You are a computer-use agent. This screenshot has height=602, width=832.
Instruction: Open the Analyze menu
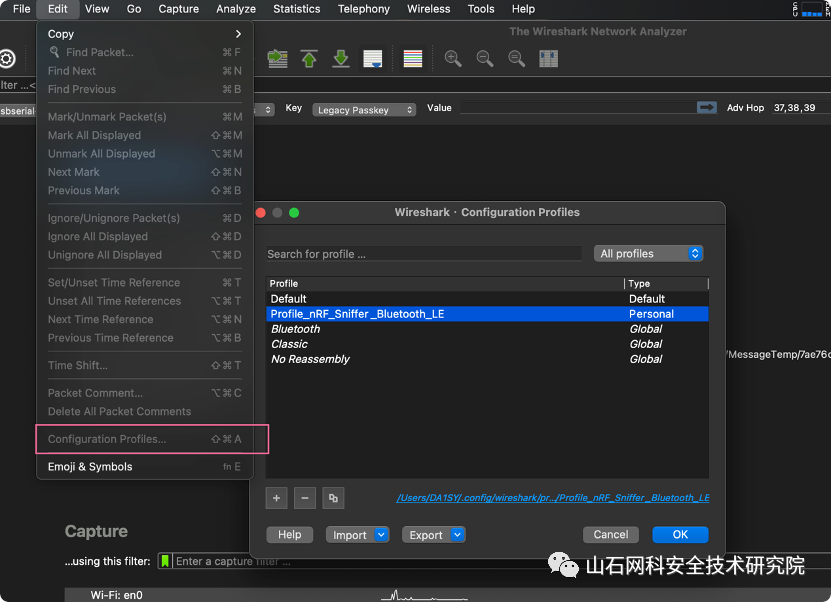tap(236, 9)
